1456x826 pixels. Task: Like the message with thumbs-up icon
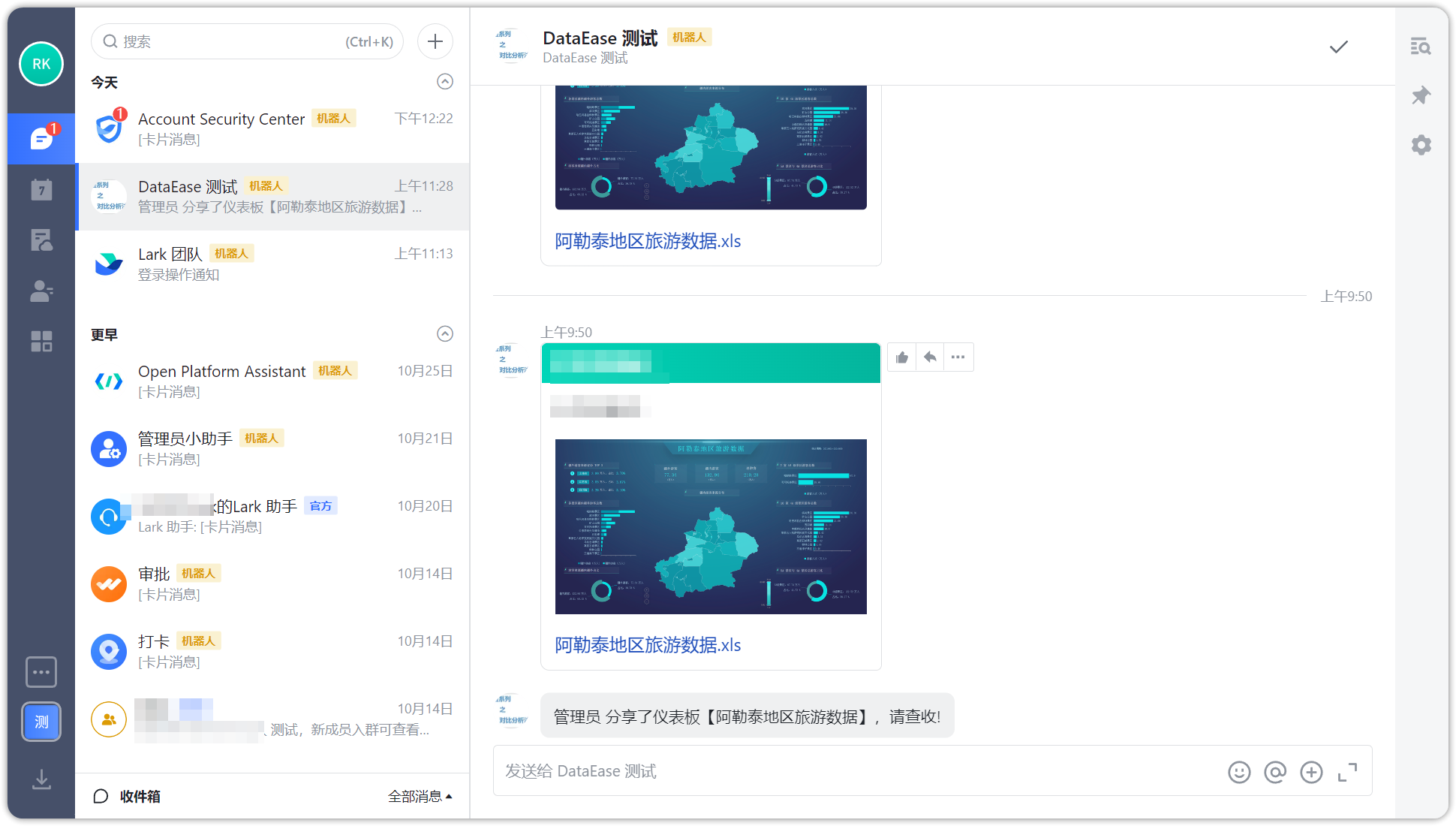[x=902, y=357]
